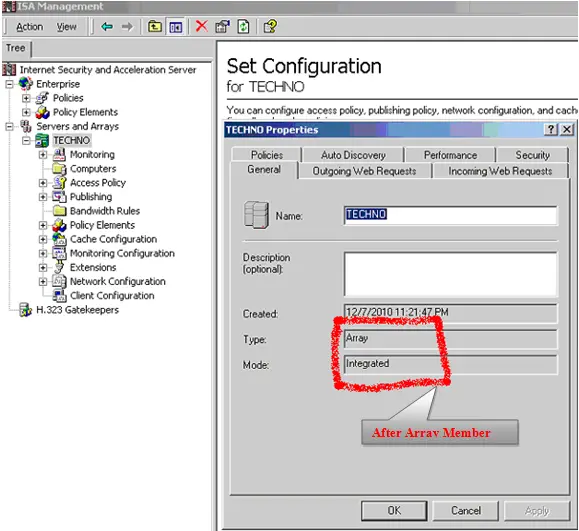
Task: Click the Policies icon under Enterprise
Action: (42, 98)
